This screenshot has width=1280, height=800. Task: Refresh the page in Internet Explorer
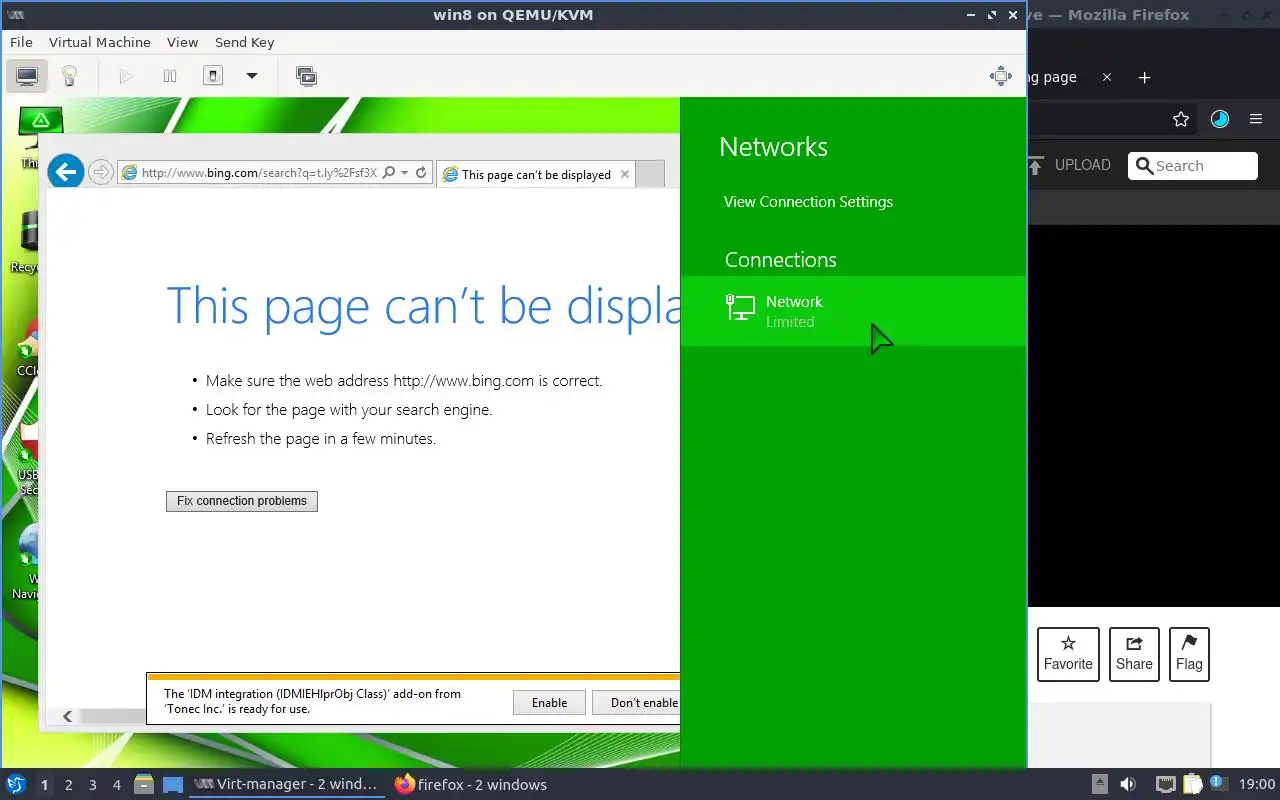coord(422,173)
